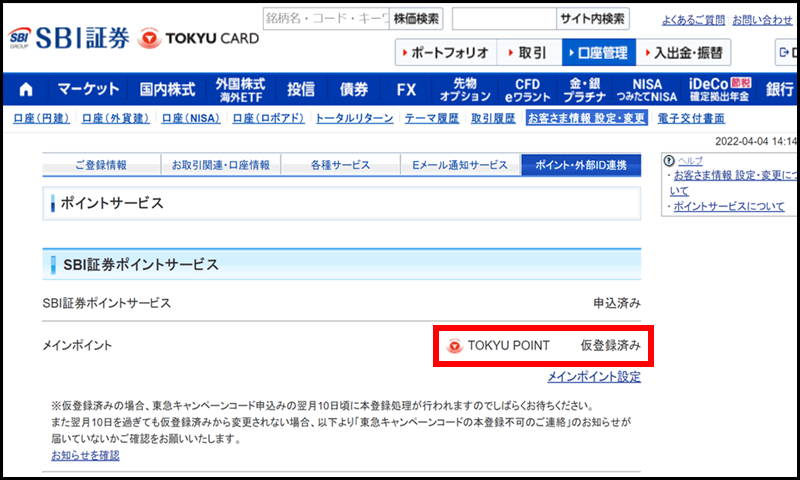Click the 申込済み status text
800x480 pixels.
click(616, 303)
